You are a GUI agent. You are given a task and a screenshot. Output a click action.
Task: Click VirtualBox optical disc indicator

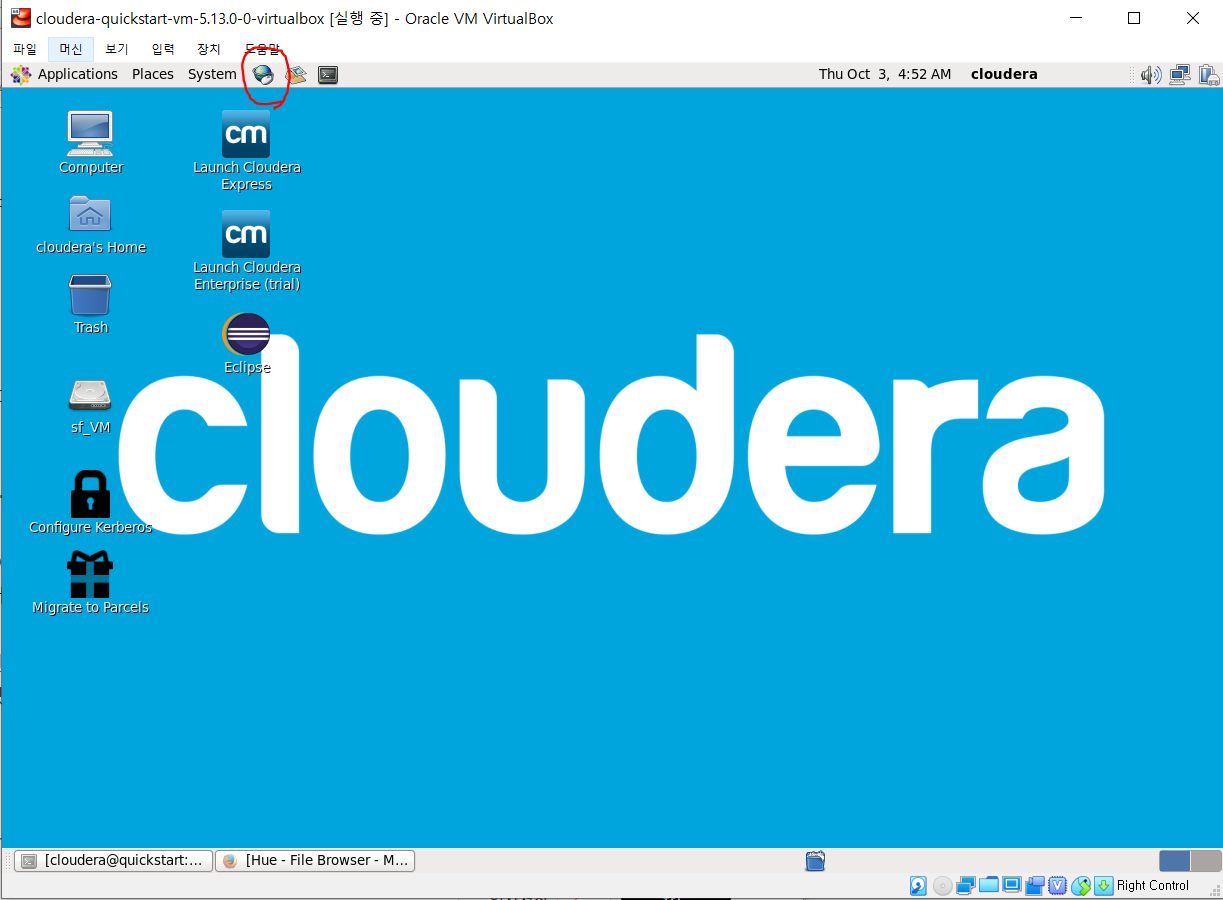942,885
